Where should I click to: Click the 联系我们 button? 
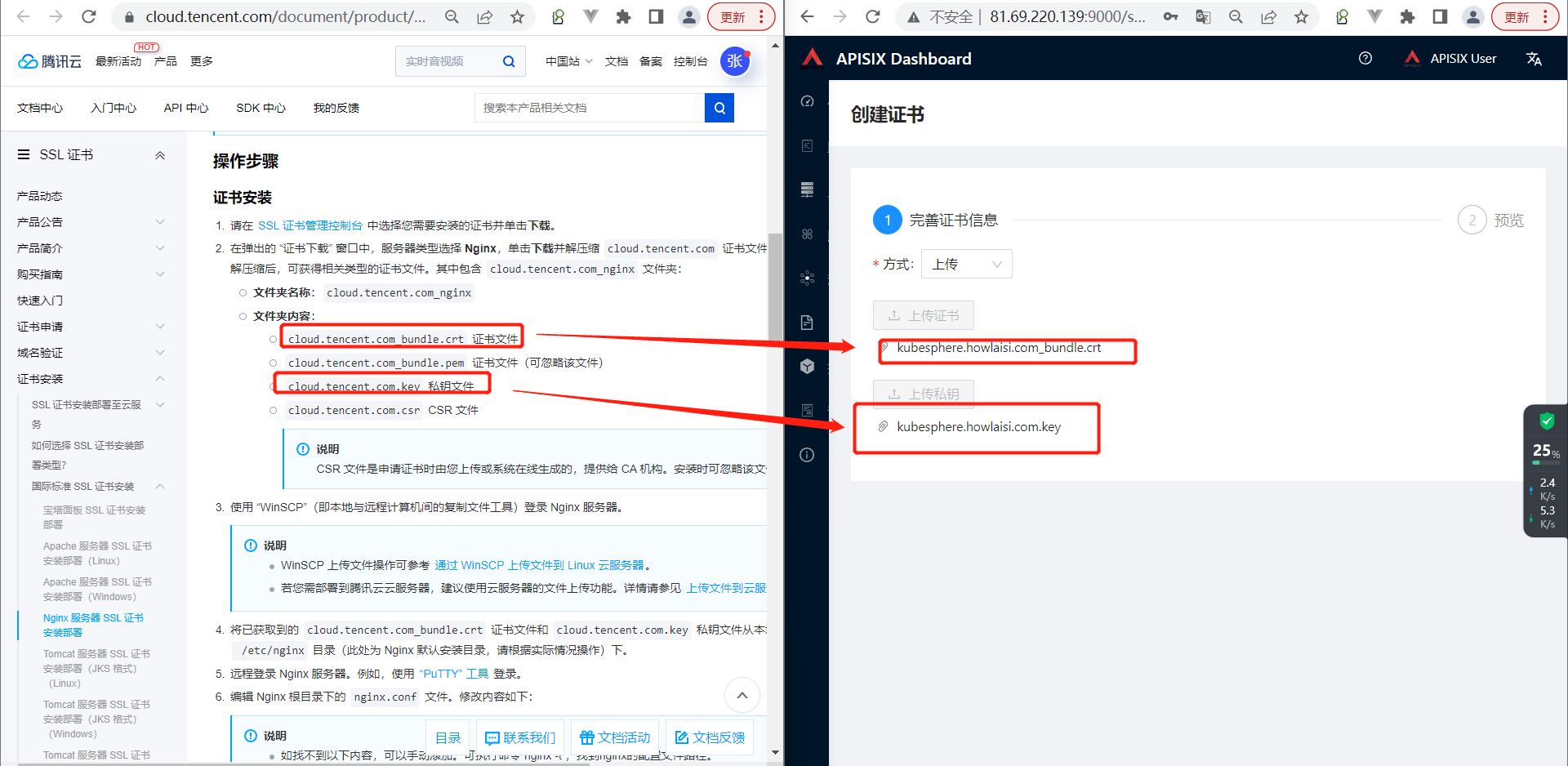(x=520, y=737)
